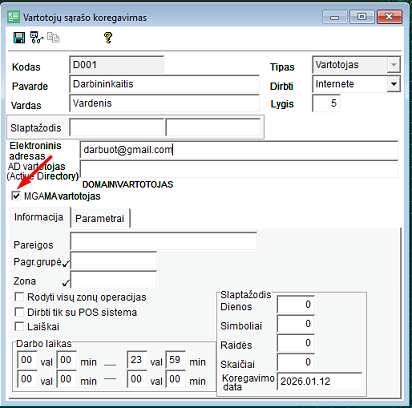Click the Koregavimo data date field
The image size is (412, 408).
pos(319,381)
